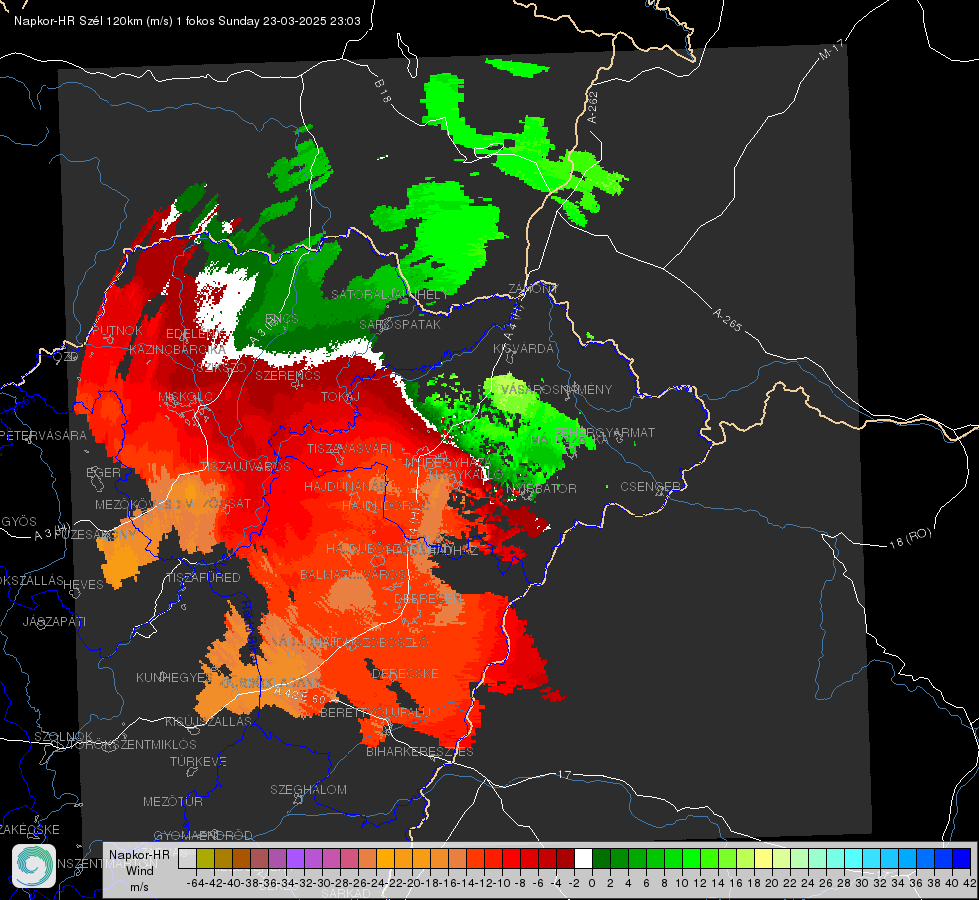Click the 'HEVES' city label
This screenshot has height=900, width=979.
pos(83,585)
